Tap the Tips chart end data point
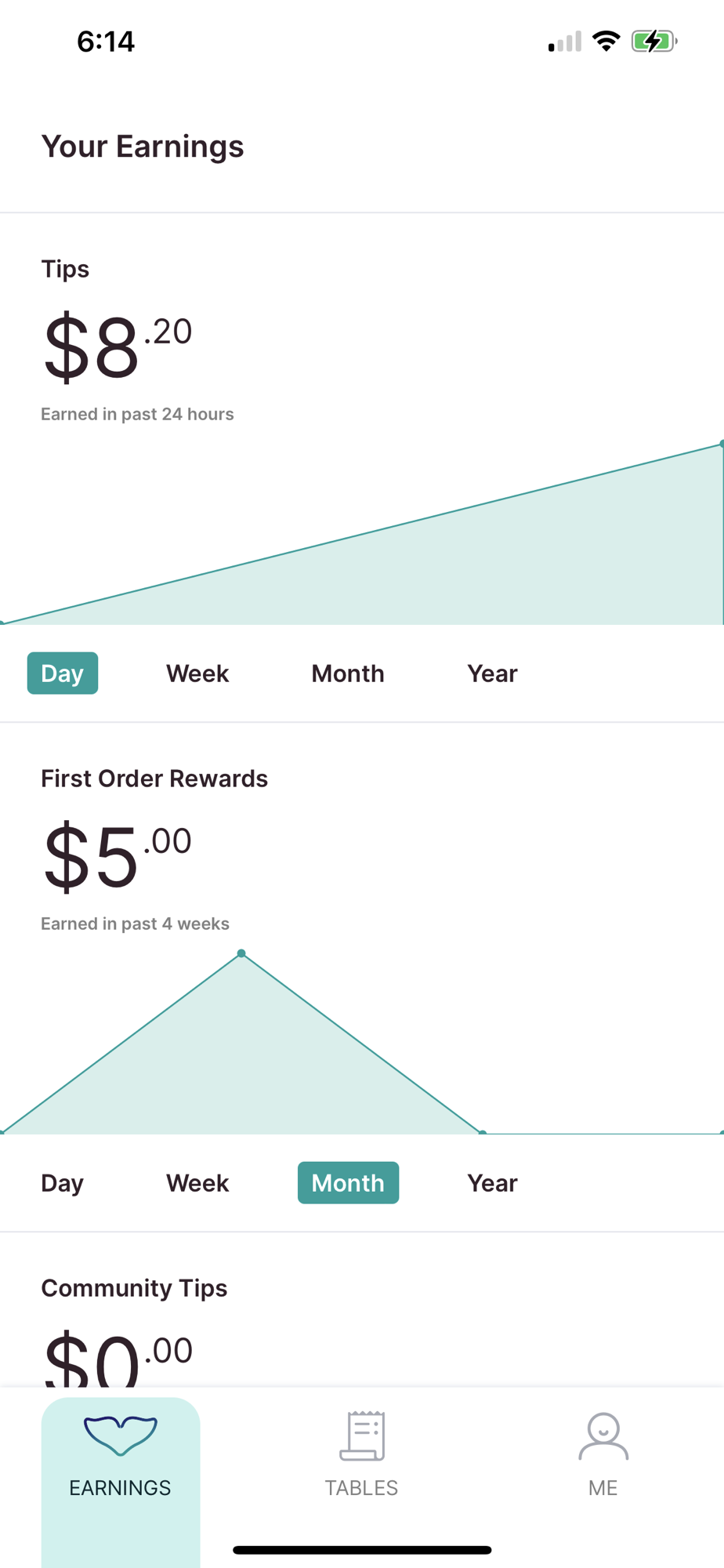 coord(720,445)
